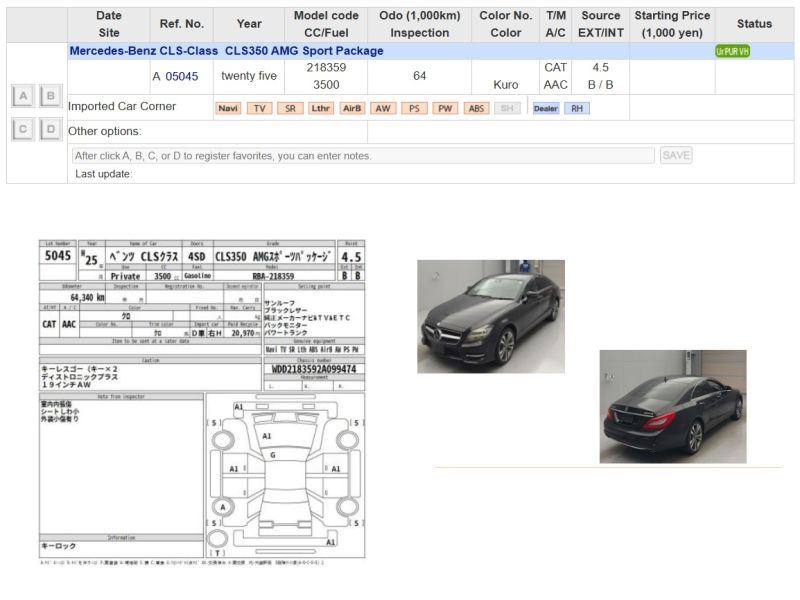This screenshot has height=600, width=800.
Task: Select the greyed SH badge
Action: click(507, 108)
